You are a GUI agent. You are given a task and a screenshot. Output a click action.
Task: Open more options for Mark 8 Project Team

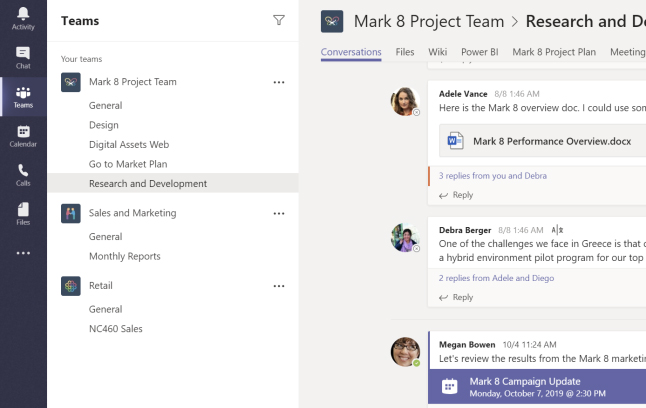(x=279, y=82)
